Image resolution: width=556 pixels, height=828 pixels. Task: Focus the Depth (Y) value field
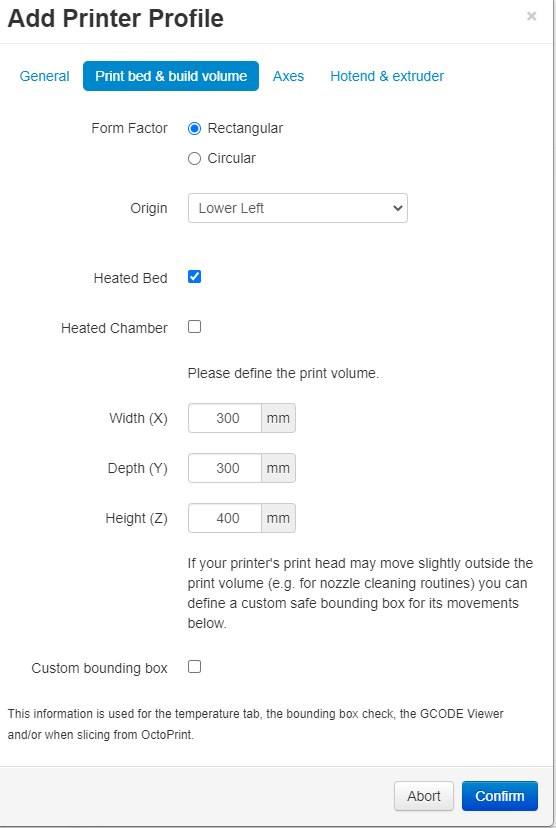pyautogui.click(x=225, y=468)
